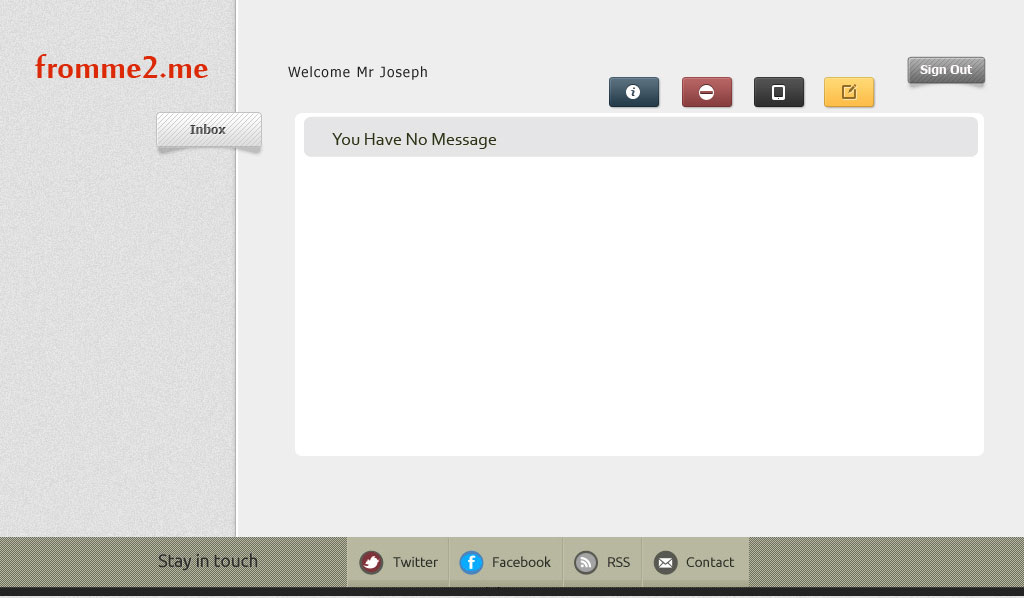The width and height of the screenshot is (1024, 598).
Task: Open the Twitter bird icon
Action: tap(371, 562)
